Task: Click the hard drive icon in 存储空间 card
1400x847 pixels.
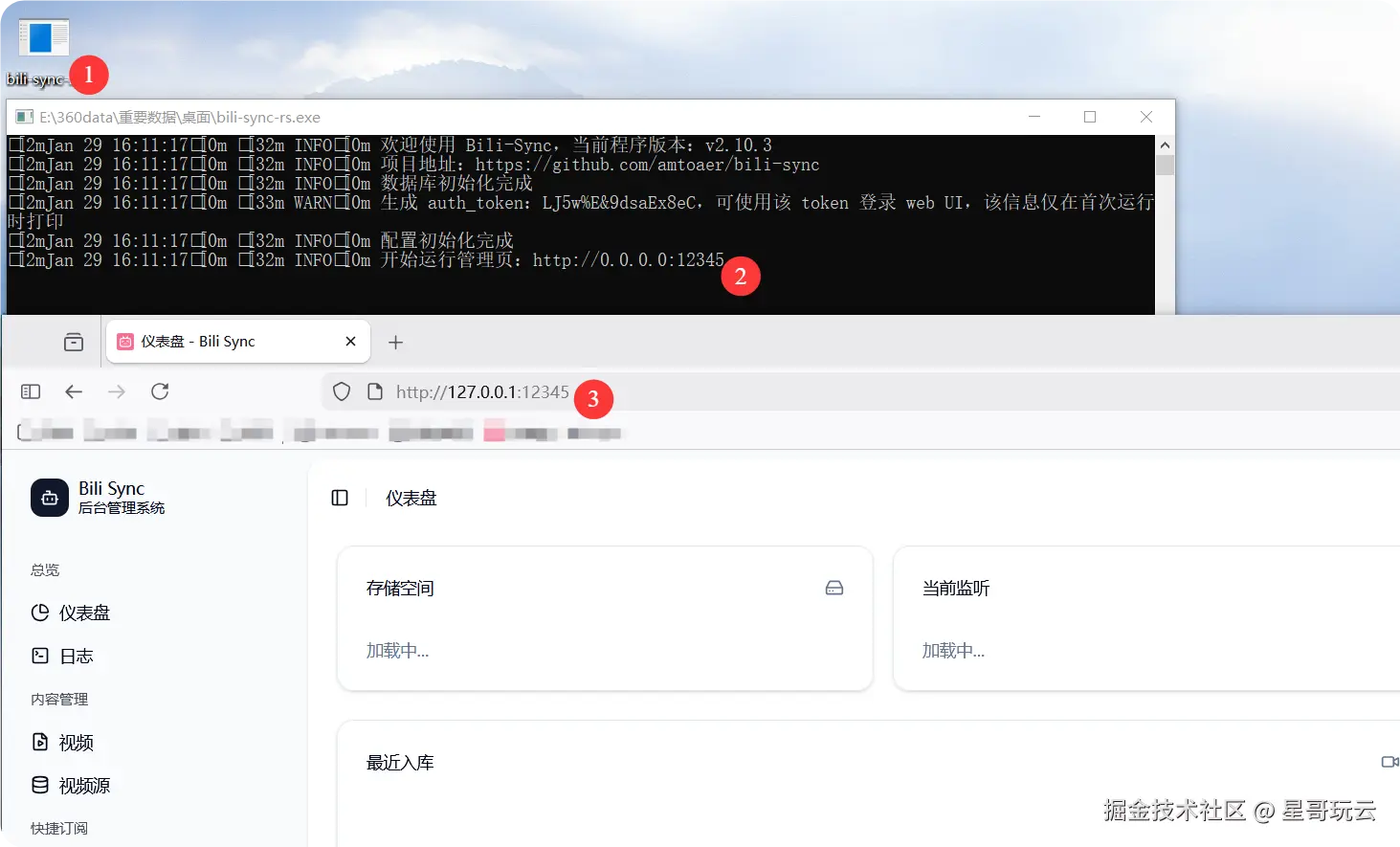Action: pos(834,588)
